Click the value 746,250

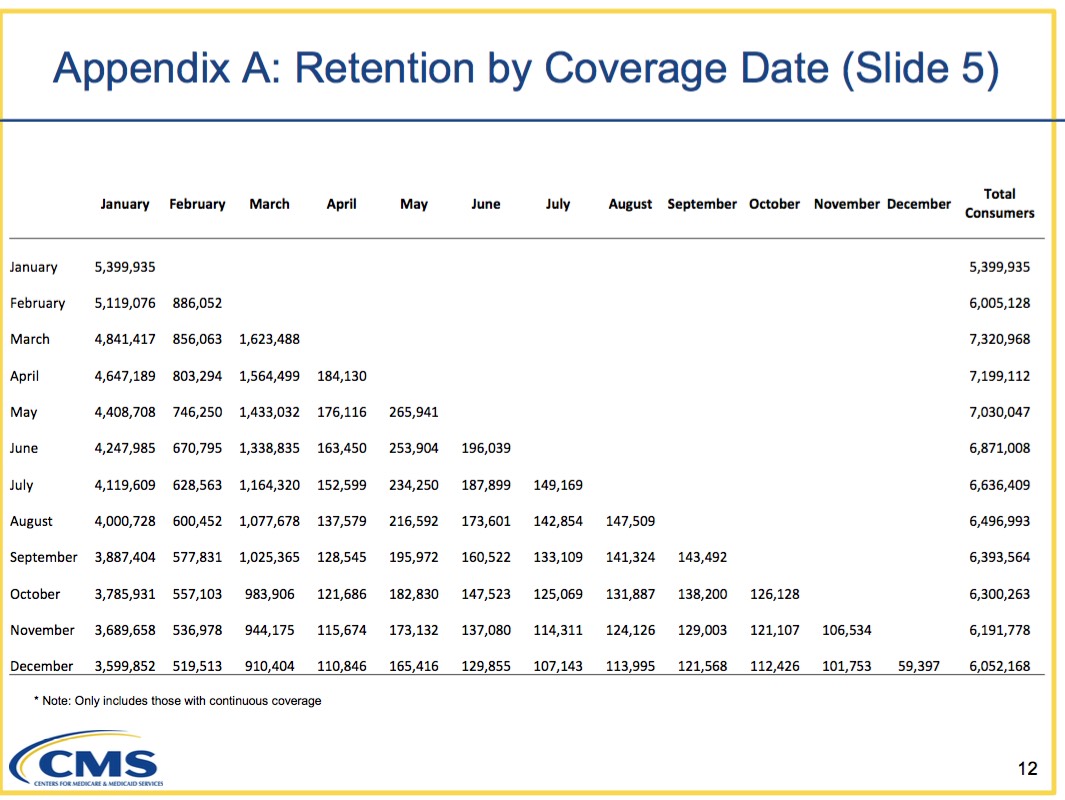click(197, 412)
